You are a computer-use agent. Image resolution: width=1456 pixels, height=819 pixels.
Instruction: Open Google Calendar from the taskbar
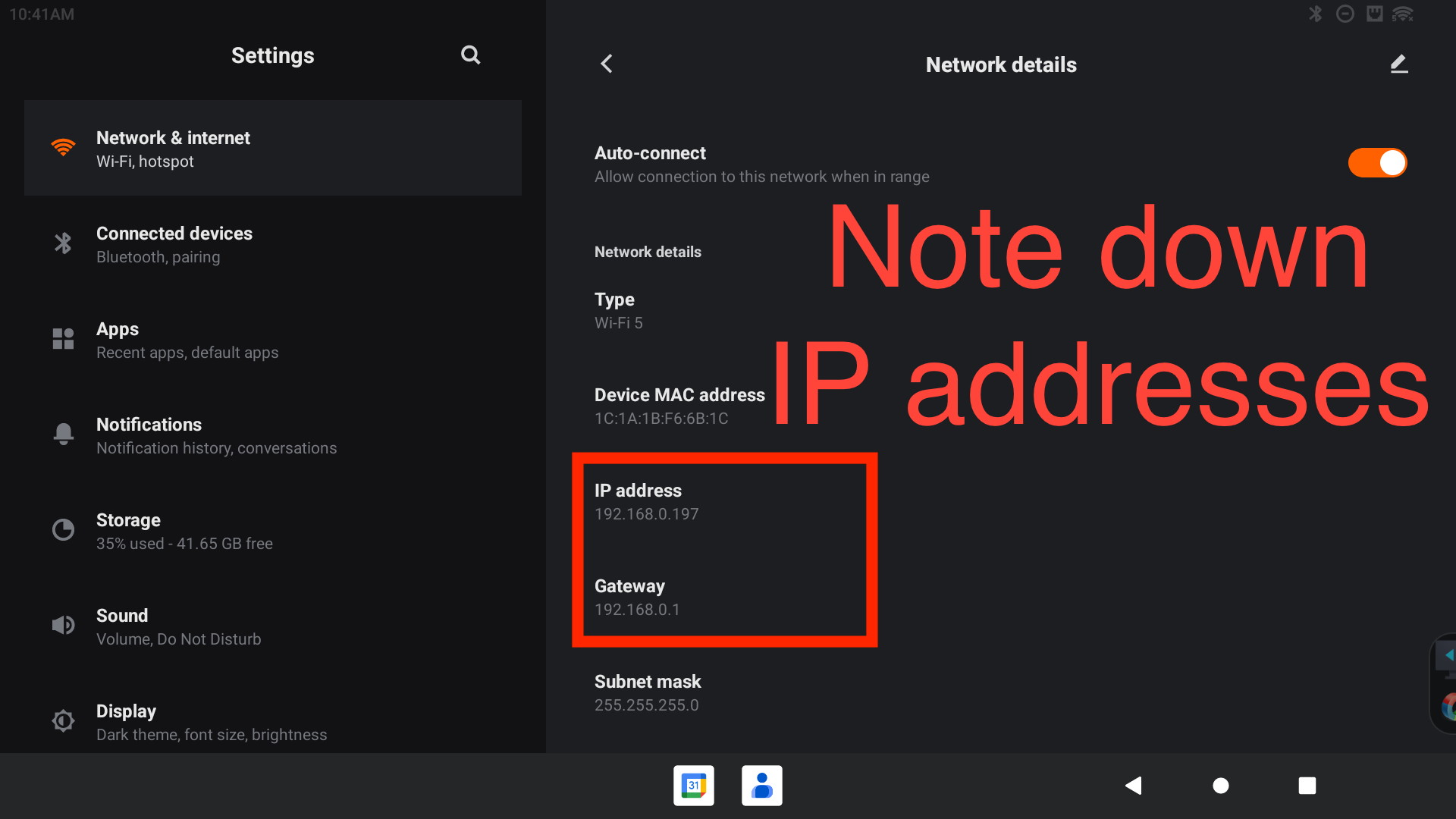pyautogui.click(x=693, y=786)
